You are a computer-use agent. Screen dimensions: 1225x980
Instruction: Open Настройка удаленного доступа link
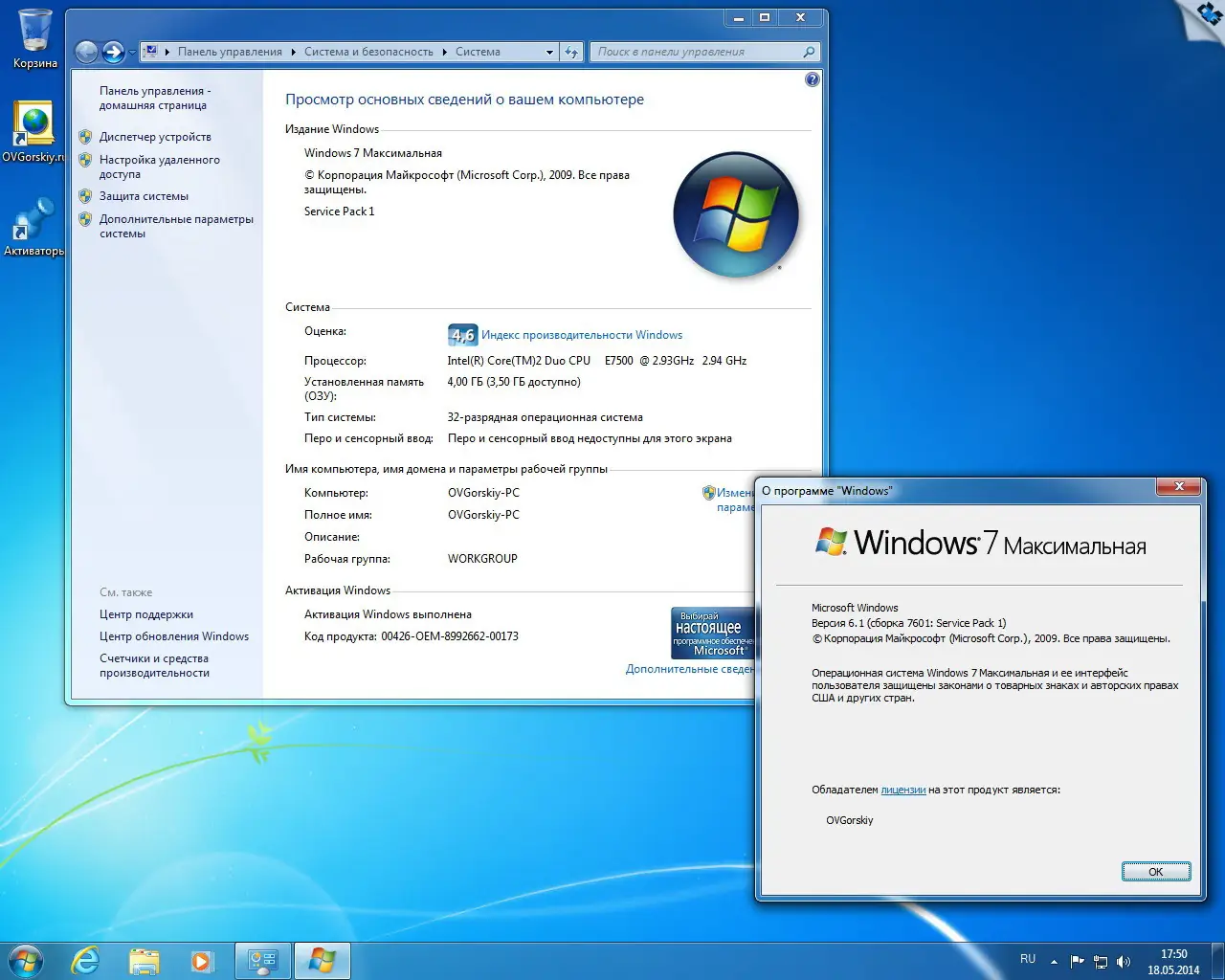click(x=160, y=167)
